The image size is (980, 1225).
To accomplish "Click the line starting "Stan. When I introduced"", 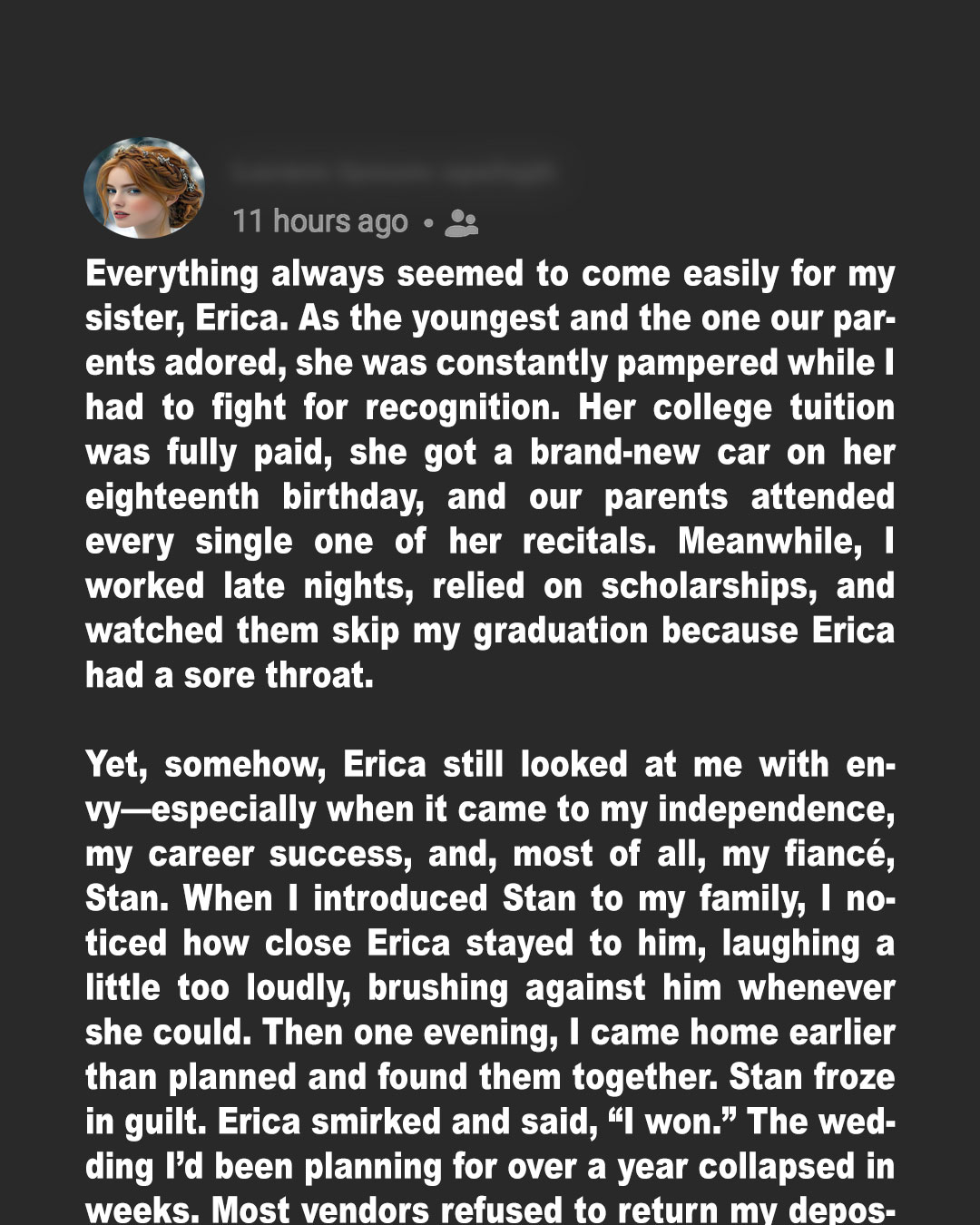I will click(x=490, y=898).
